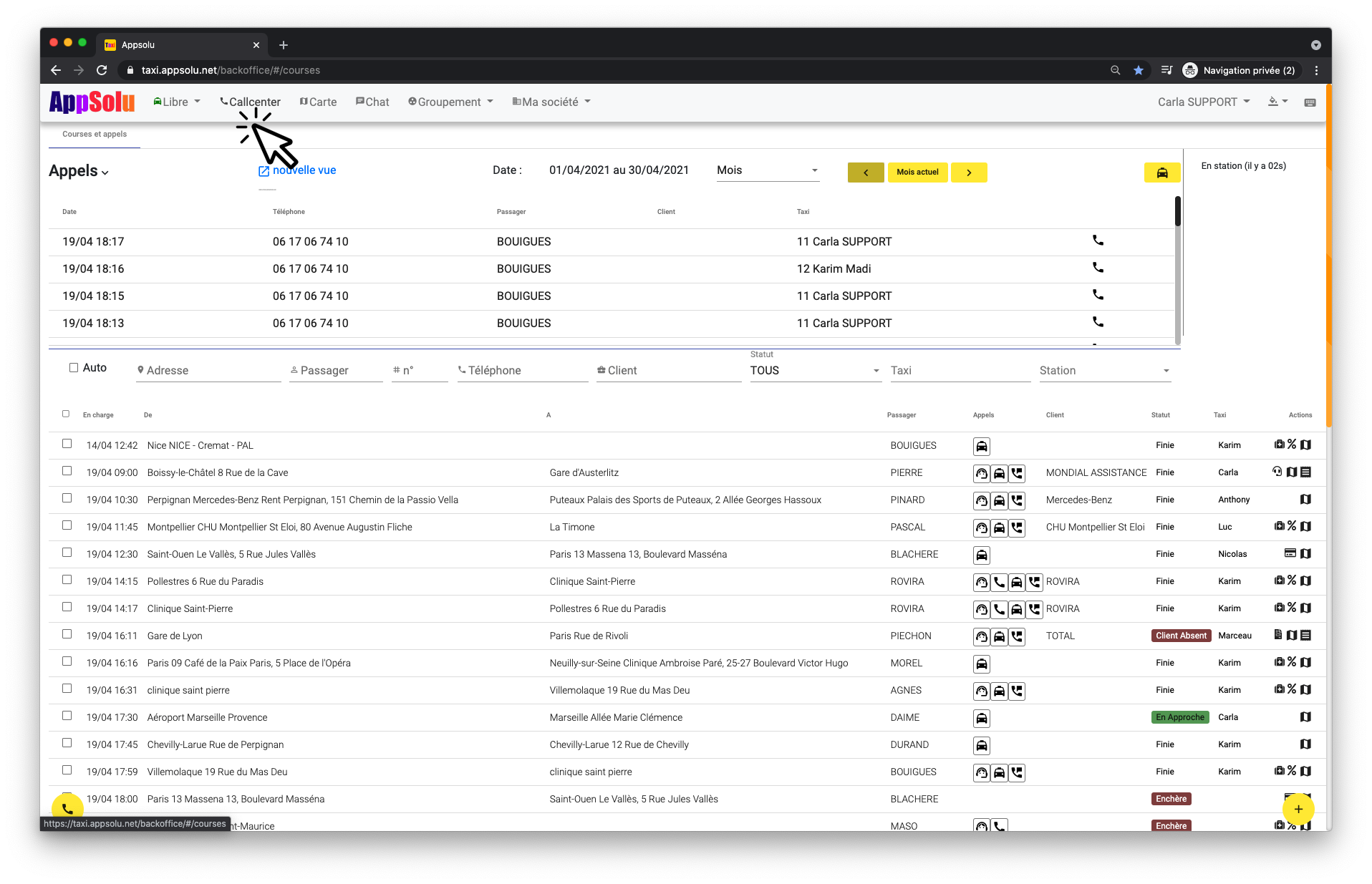The width and height of the screenshot is (1372, 884).
Task: Click the Téléphone filter field
Action: [523, 371]
